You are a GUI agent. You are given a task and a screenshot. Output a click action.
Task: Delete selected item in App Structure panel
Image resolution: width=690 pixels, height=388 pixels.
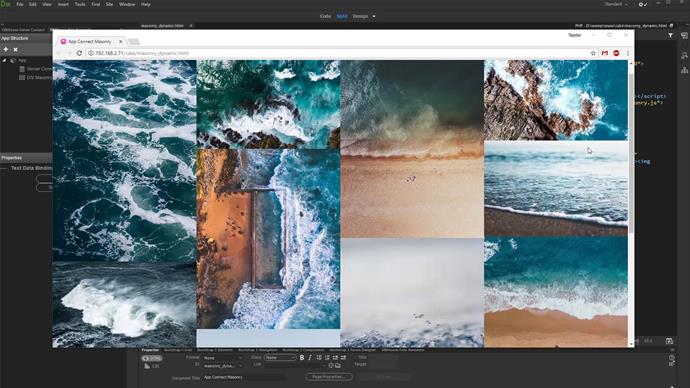click(x=15, y=49)
